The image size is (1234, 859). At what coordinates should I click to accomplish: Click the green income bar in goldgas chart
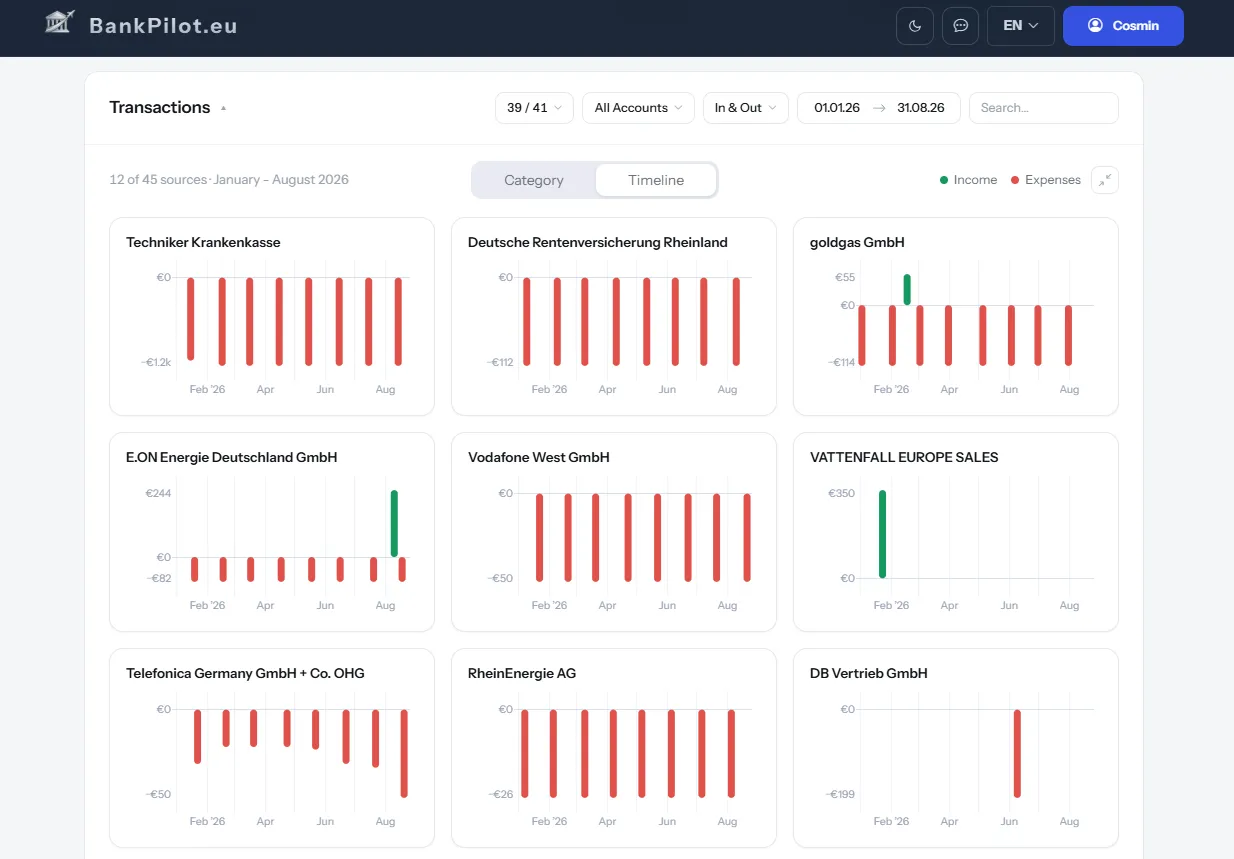pos(907,290)
